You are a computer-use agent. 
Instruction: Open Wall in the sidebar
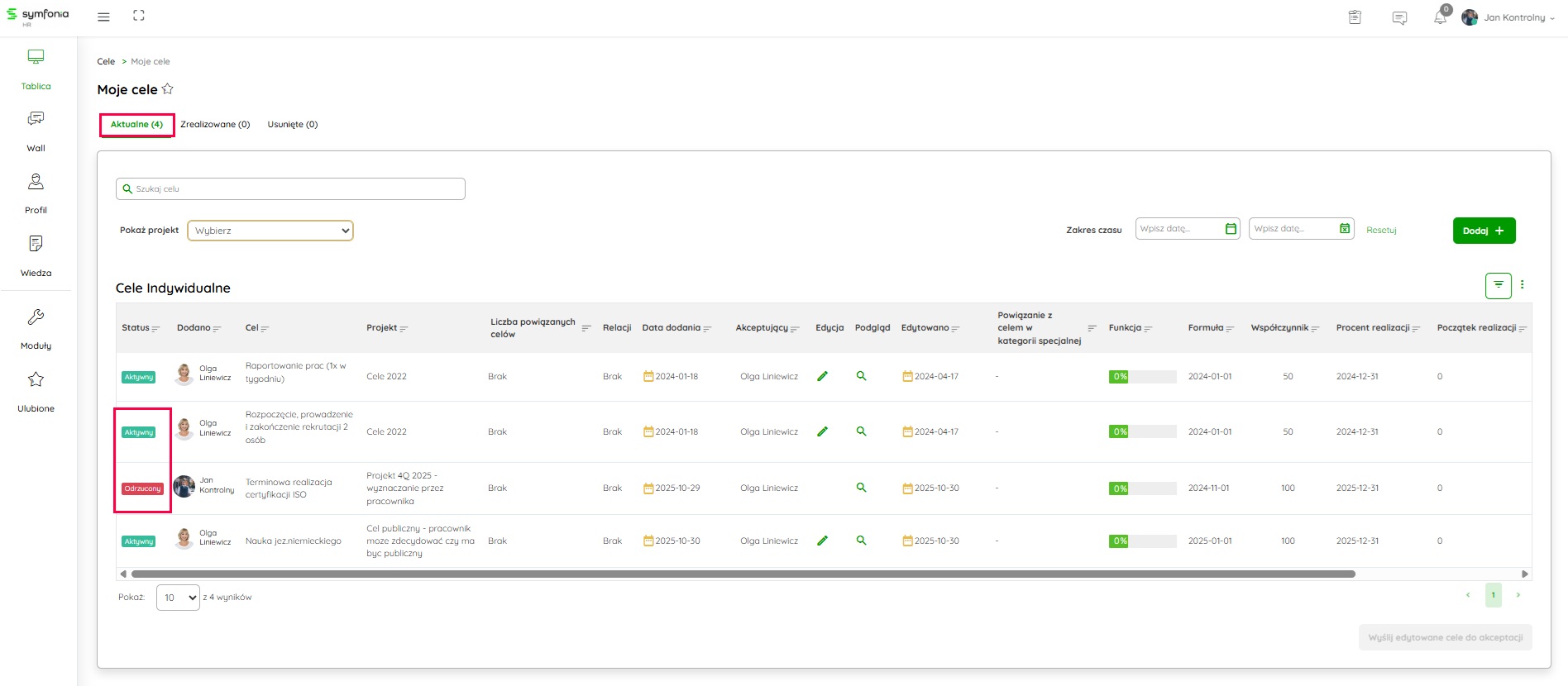point(36,131)
